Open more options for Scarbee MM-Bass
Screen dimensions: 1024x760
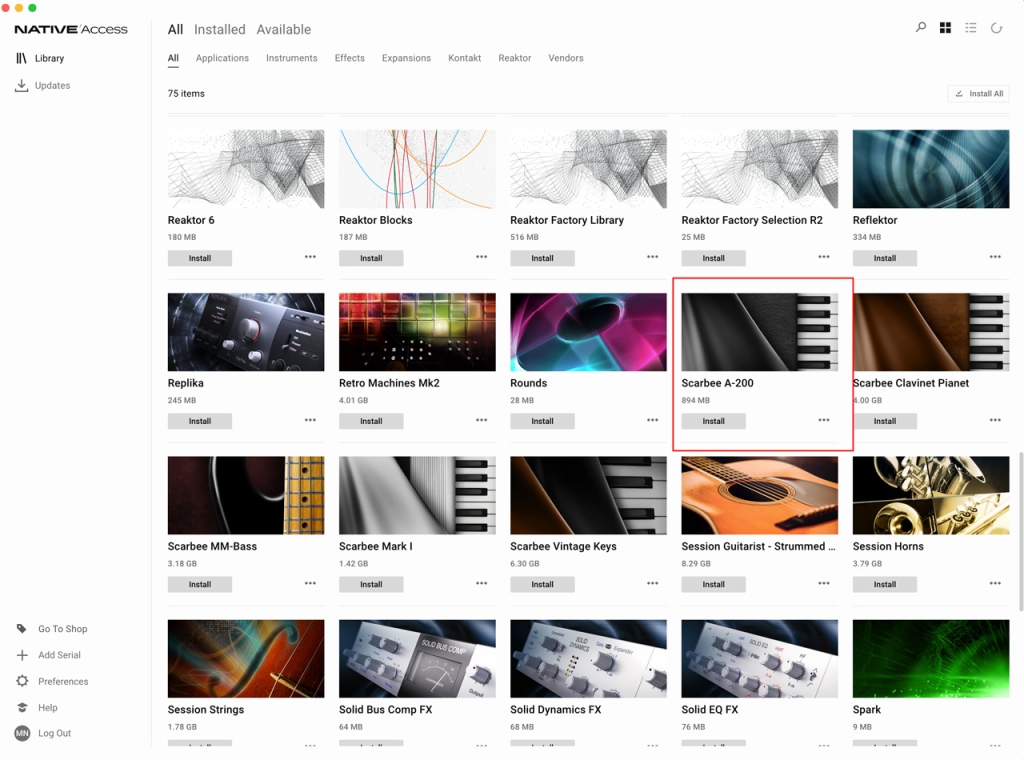(x=310, y=583)
